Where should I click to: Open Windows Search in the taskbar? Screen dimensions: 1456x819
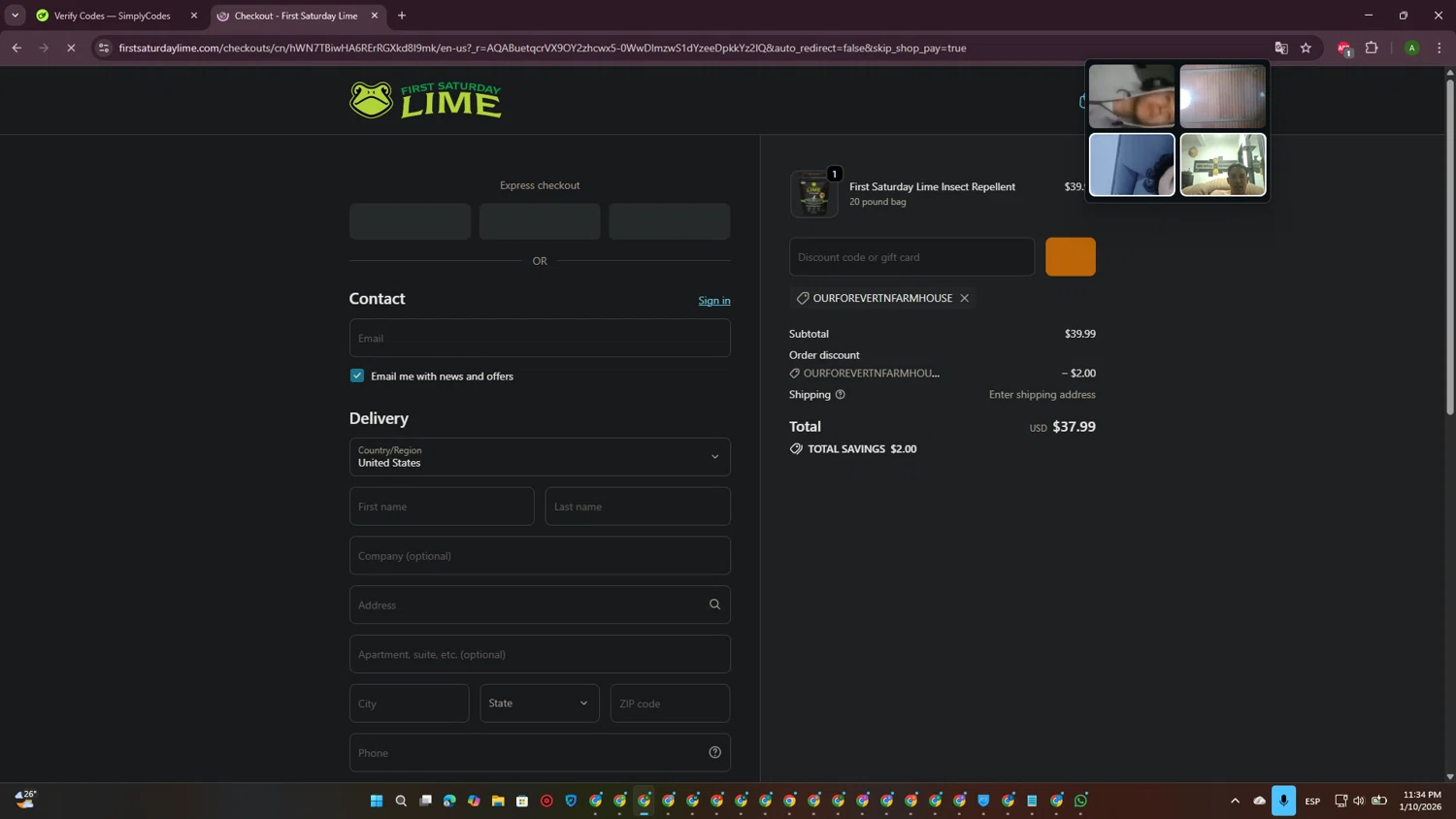click(x=401, y=801)
